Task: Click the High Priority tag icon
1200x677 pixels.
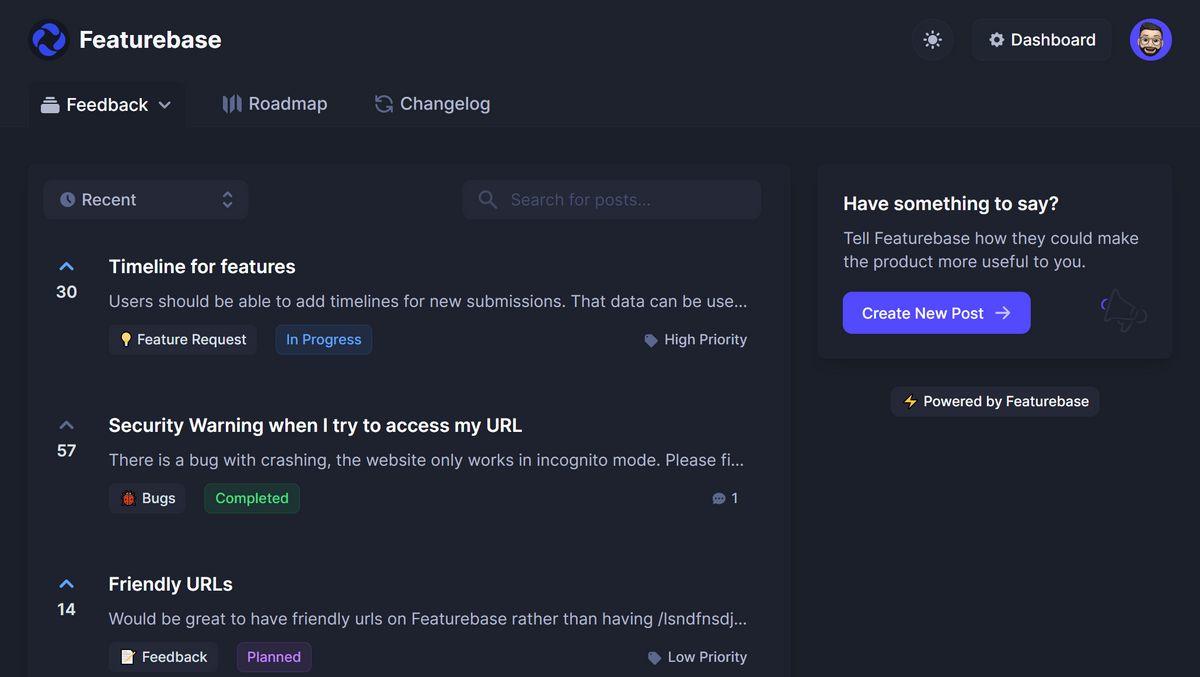Action: point(651,340)
